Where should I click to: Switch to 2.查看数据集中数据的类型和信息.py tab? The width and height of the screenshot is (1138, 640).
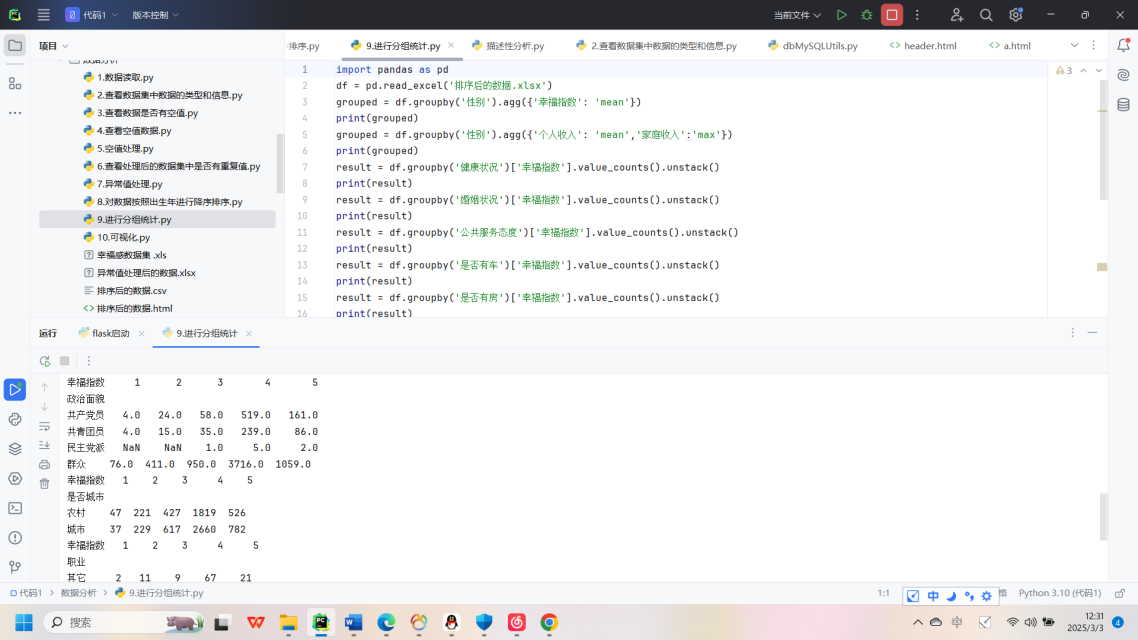coord(656,46)
